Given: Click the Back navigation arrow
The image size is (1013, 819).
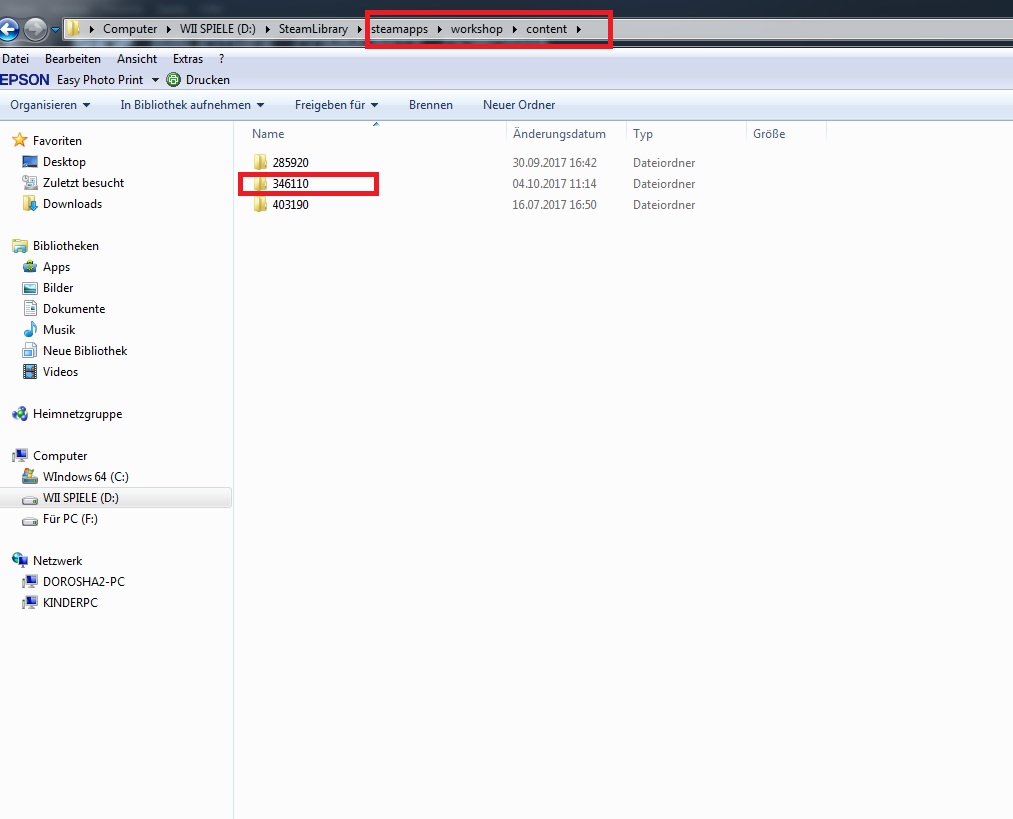Looking at the screenshot, I should pos(8,29).
